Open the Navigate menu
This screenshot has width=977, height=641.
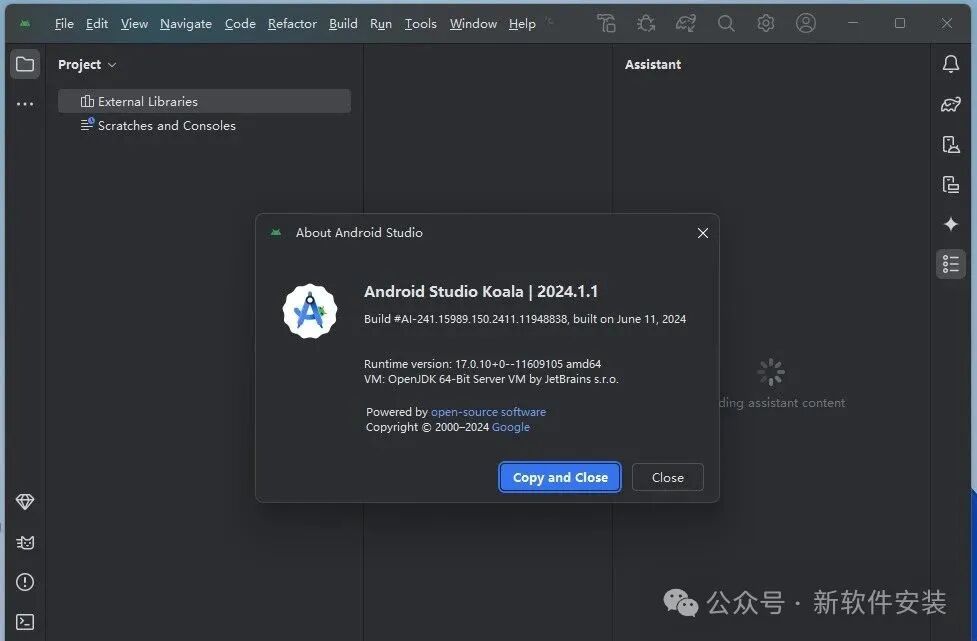186,24
